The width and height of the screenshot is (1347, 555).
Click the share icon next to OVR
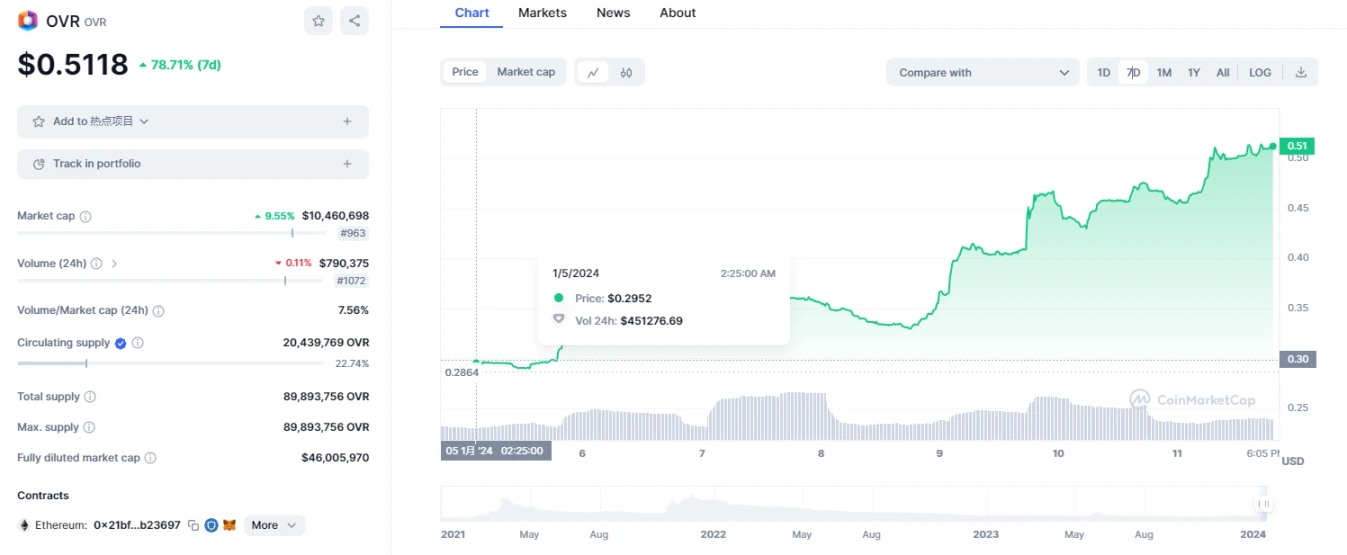coord(354,20)
